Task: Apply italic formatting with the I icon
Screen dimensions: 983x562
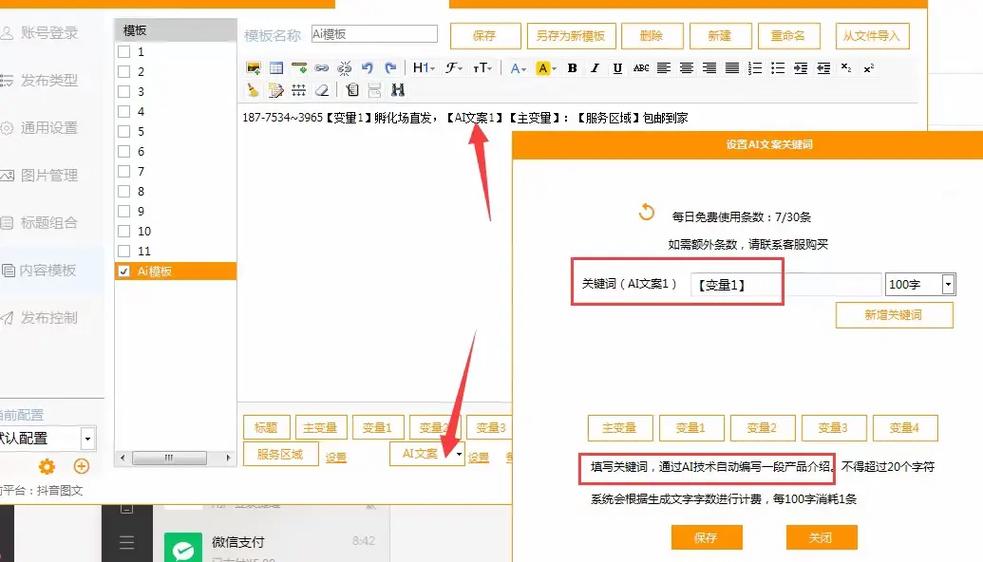Action: tap(595, 68)
